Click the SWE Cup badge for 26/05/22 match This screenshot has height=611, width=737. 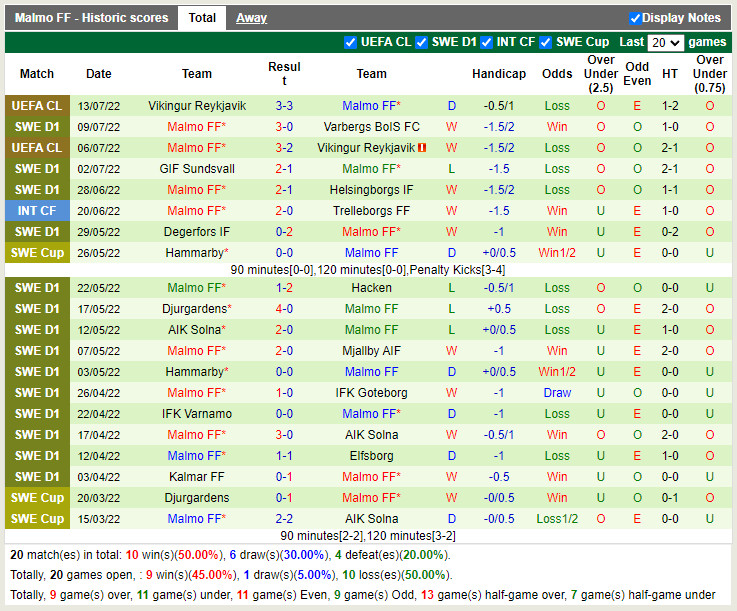click(37, 253)
